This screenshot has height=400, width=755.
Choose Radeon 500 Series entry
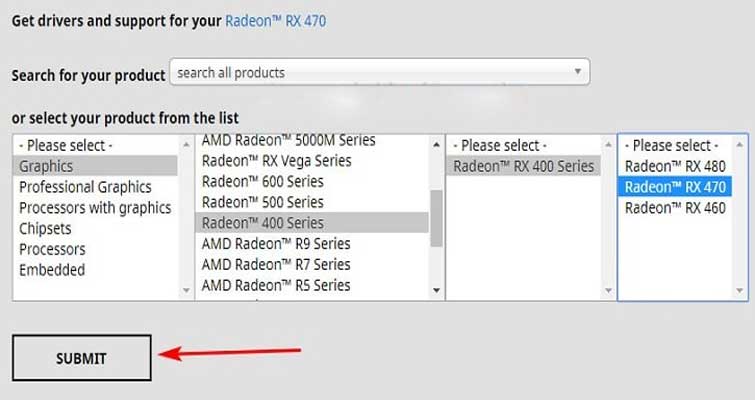(x=262, y=202)
